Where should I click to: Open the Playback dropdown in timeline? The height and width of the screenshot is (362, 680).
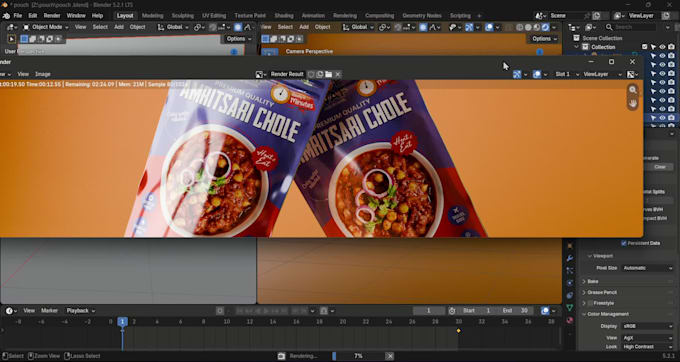81,310
